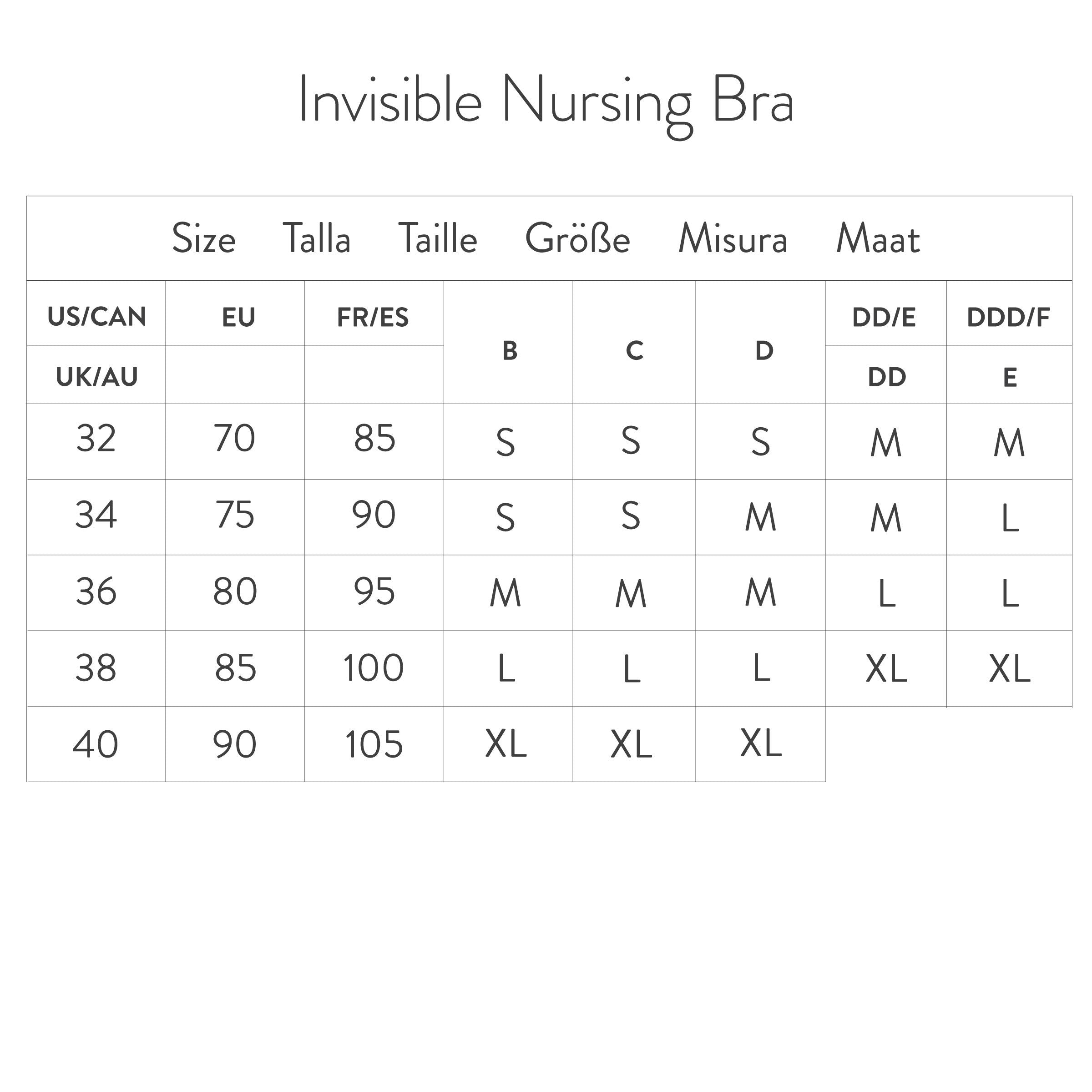Screen dimensions: 1092x1092
Task: Click the US band size 32 cell
Action: click(x=96, y=439)
